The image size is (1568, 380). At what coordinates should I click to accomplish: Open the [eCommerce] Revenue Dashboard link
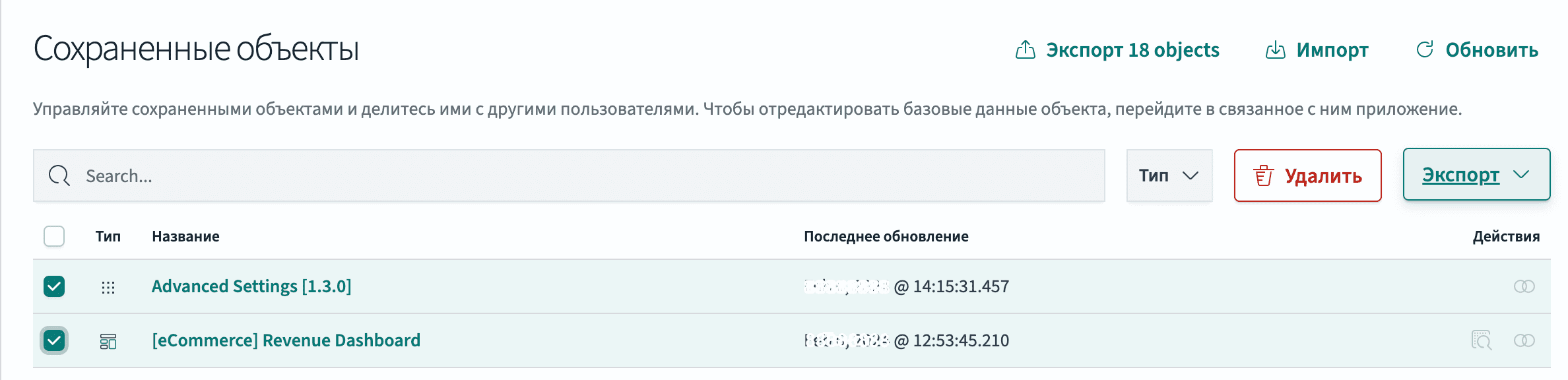(286, 340)
